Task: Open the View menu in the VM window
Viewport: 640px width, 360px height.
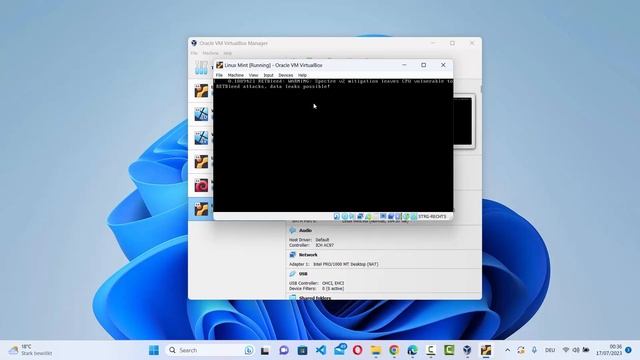Action: [x=253, y=75]
